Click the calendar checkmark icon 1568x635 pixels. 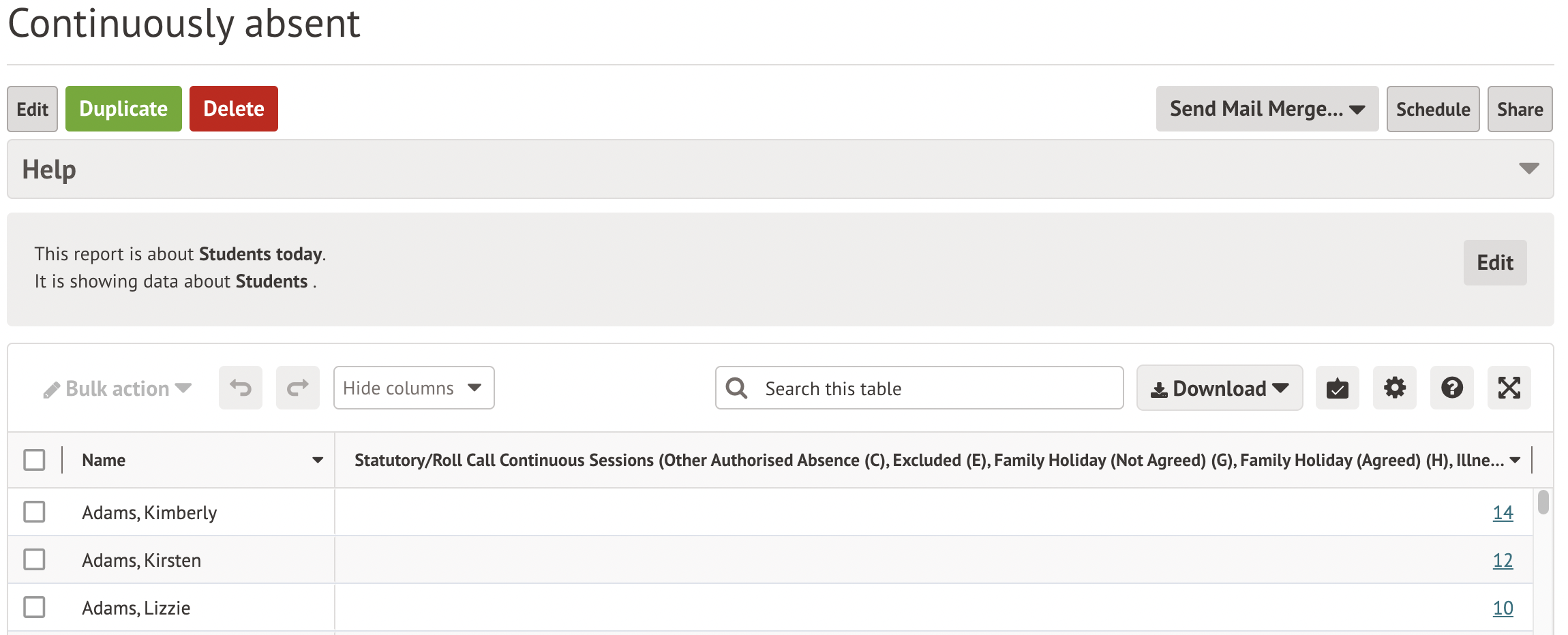[1337, 388]
